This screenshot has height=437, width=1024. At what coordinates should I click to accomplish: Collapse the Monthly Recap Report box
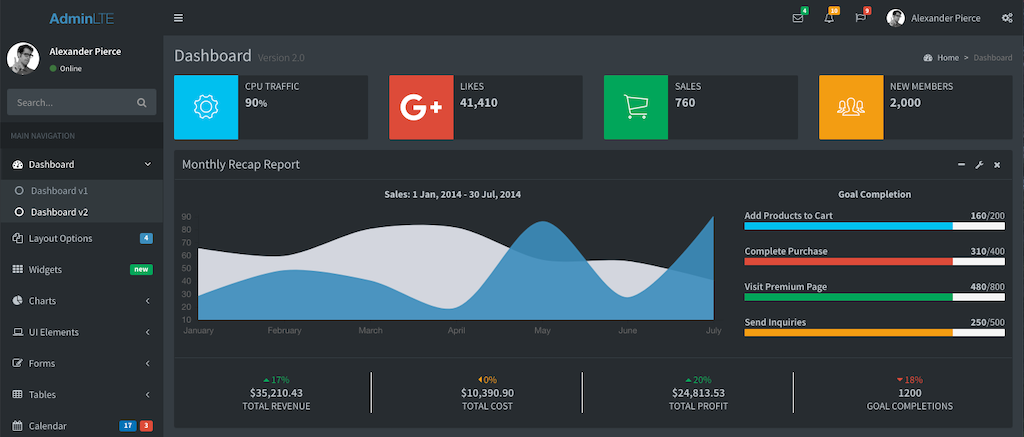(x=961, y=164)
